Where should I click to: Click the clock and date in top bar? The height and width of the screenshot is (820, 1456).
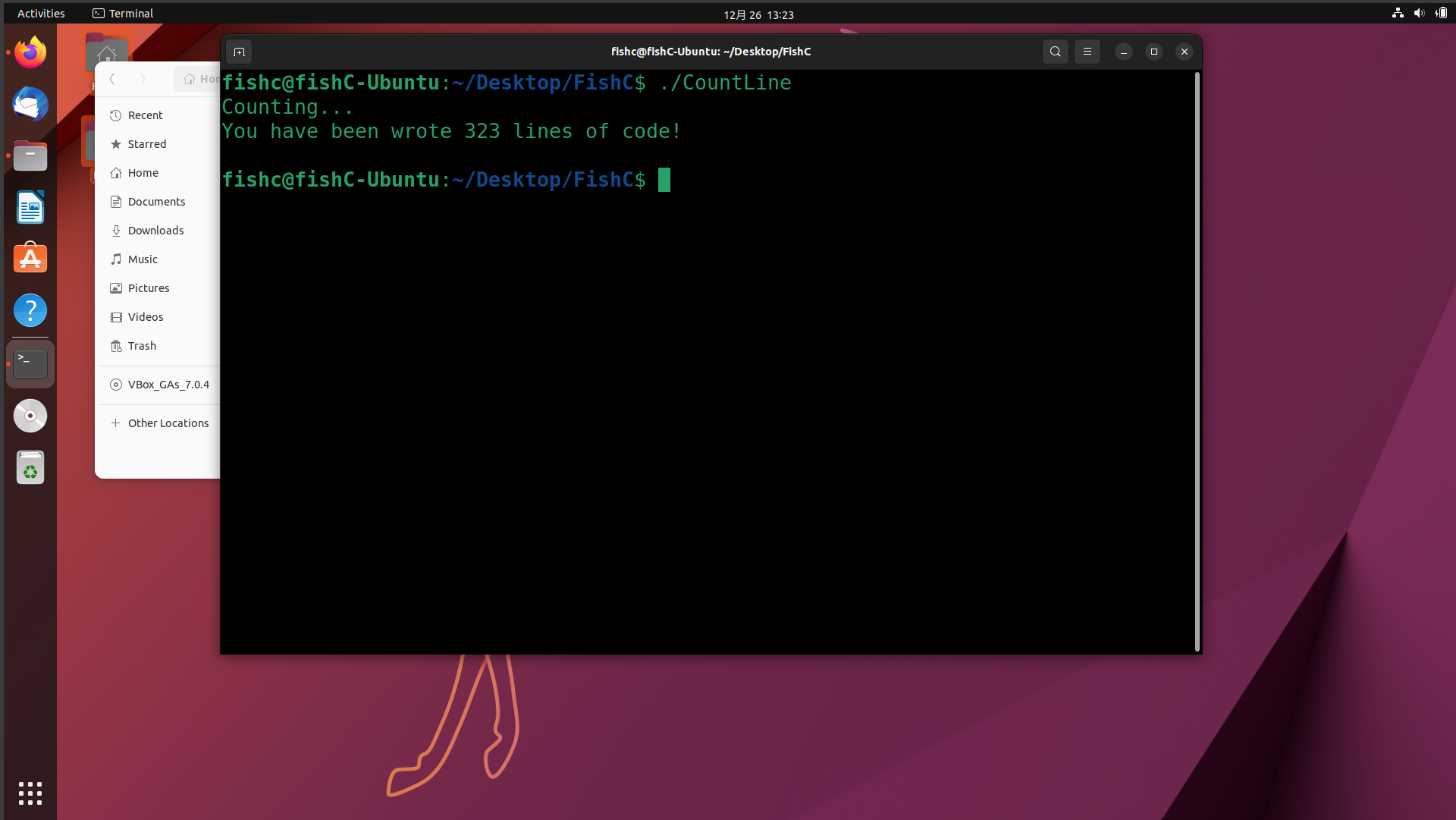(x=758, y=14)
